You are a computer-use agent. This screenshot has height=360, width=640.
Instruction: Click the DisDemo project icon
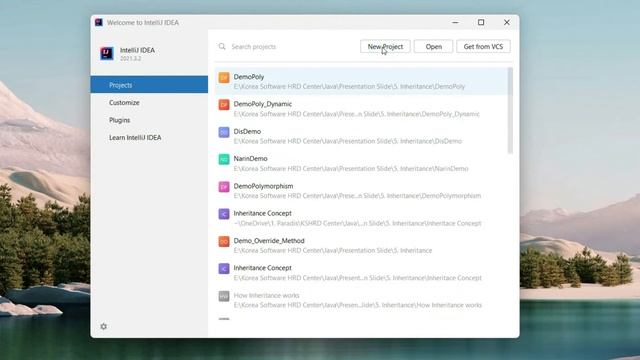224,132
